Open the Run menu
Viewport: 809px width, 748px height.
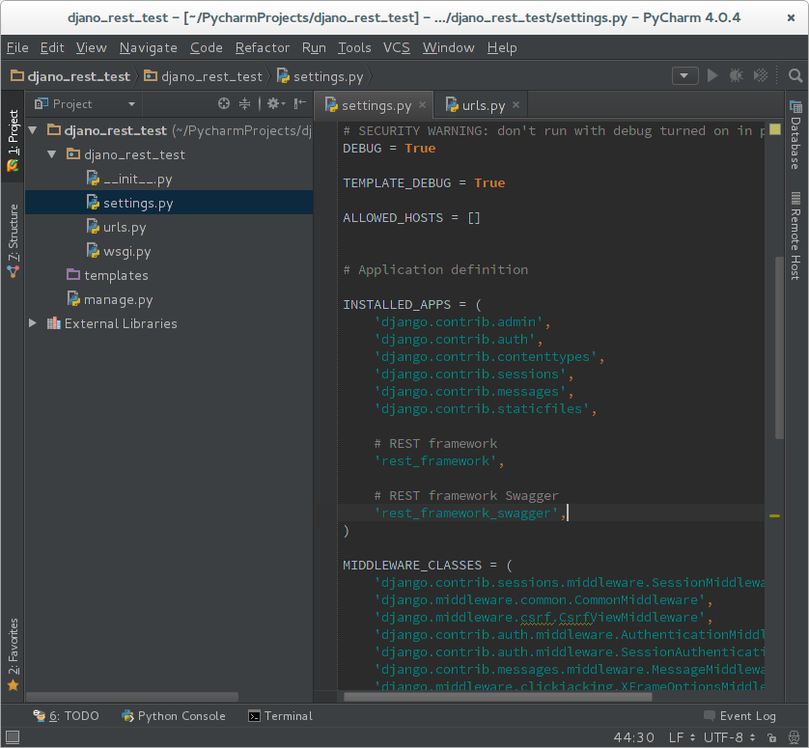tap(314, 47)
